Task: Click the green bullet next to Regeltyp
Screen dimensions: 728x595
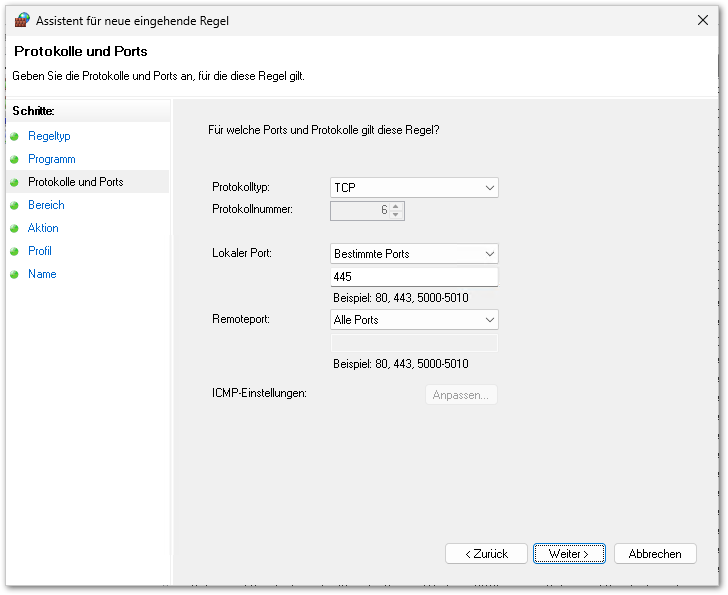Action: [x=14, y=136]
